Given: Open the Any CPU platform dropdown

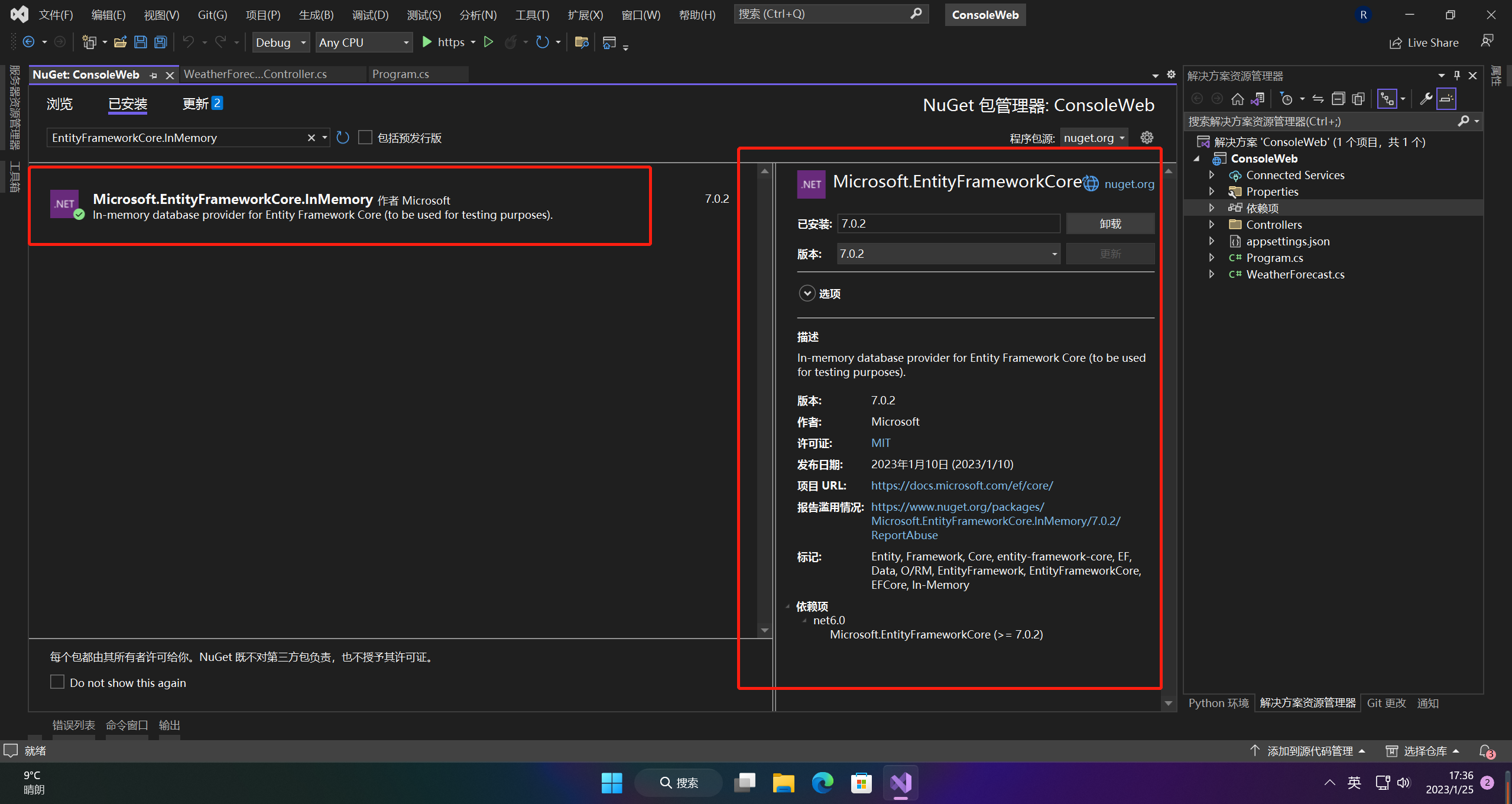Looking at the screenshot, I should tap(364, 43).
